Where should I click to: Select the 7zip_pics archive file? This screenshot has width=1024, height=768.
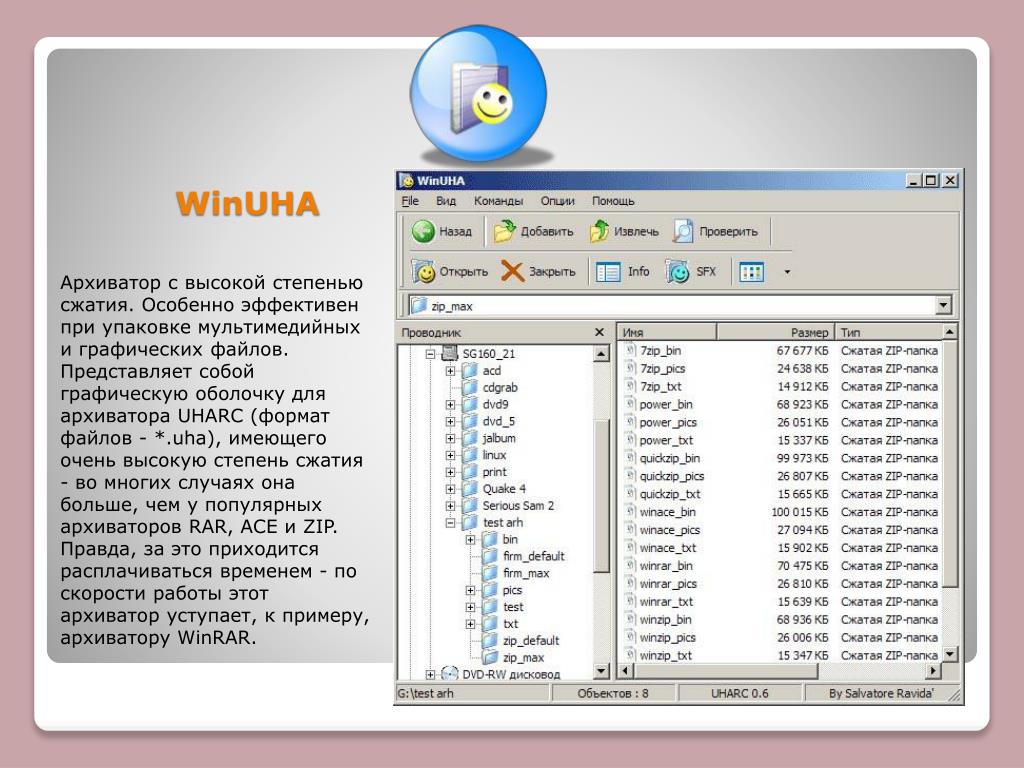point(662,369)
